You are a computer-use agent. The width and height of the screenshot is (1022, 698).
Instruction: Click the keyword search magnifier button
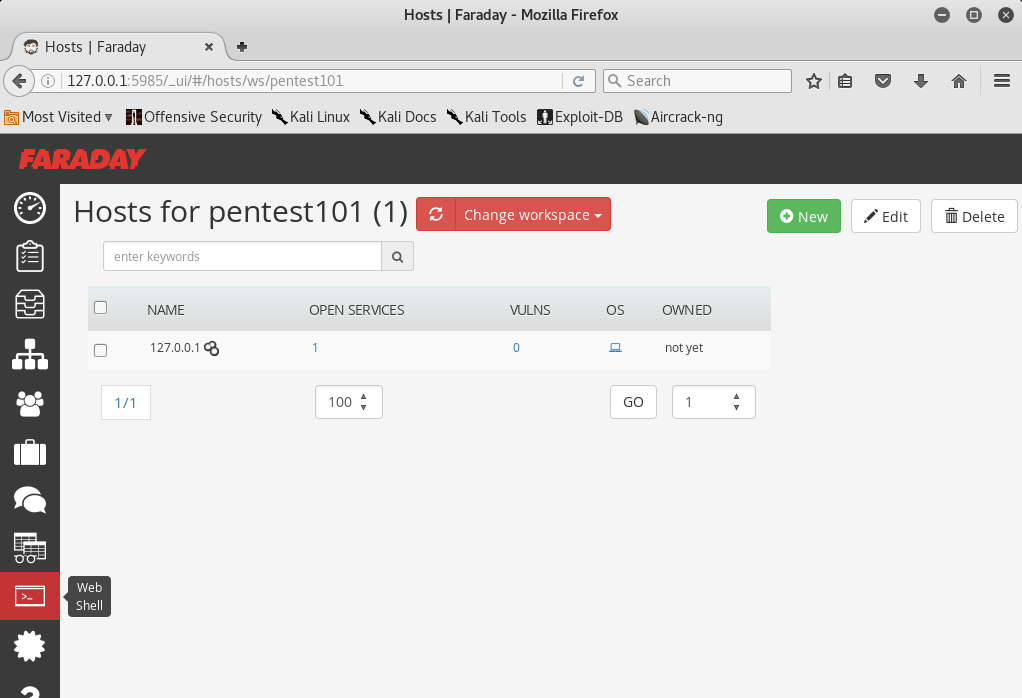398,257
